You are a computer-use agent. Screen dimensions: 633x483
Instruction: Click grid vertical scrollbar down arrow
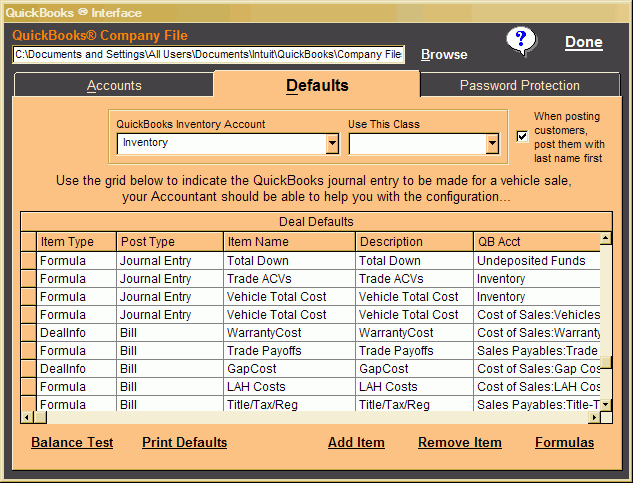coord(606,405)
